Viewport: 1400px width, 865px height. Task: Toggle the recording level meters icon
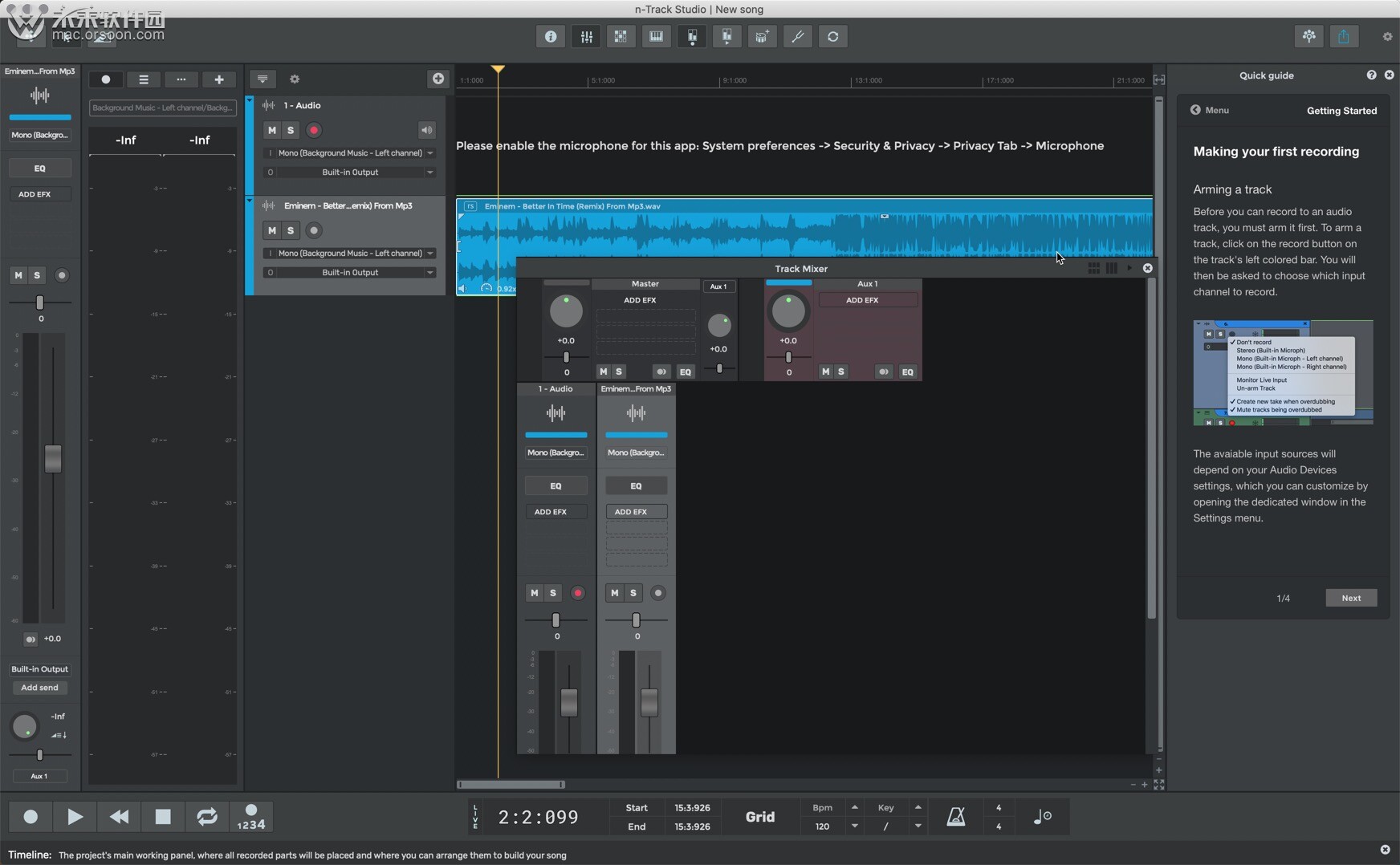(692, 36)
